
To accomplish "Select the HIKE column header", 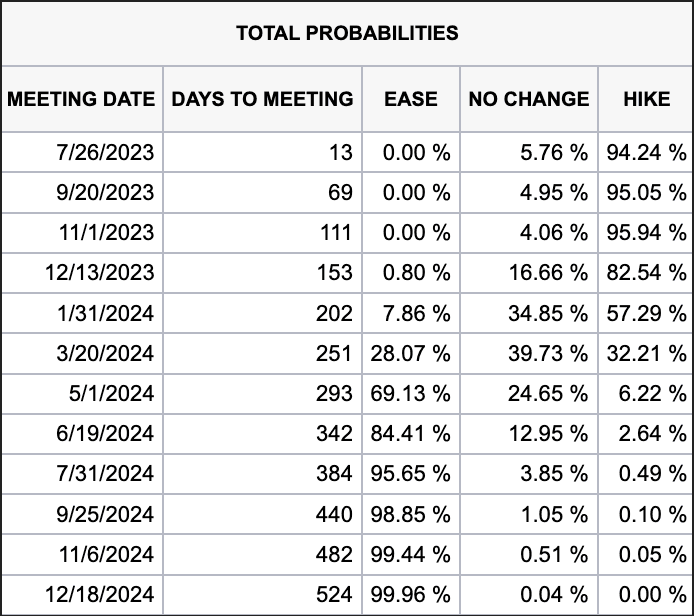I will coord(647,99).
